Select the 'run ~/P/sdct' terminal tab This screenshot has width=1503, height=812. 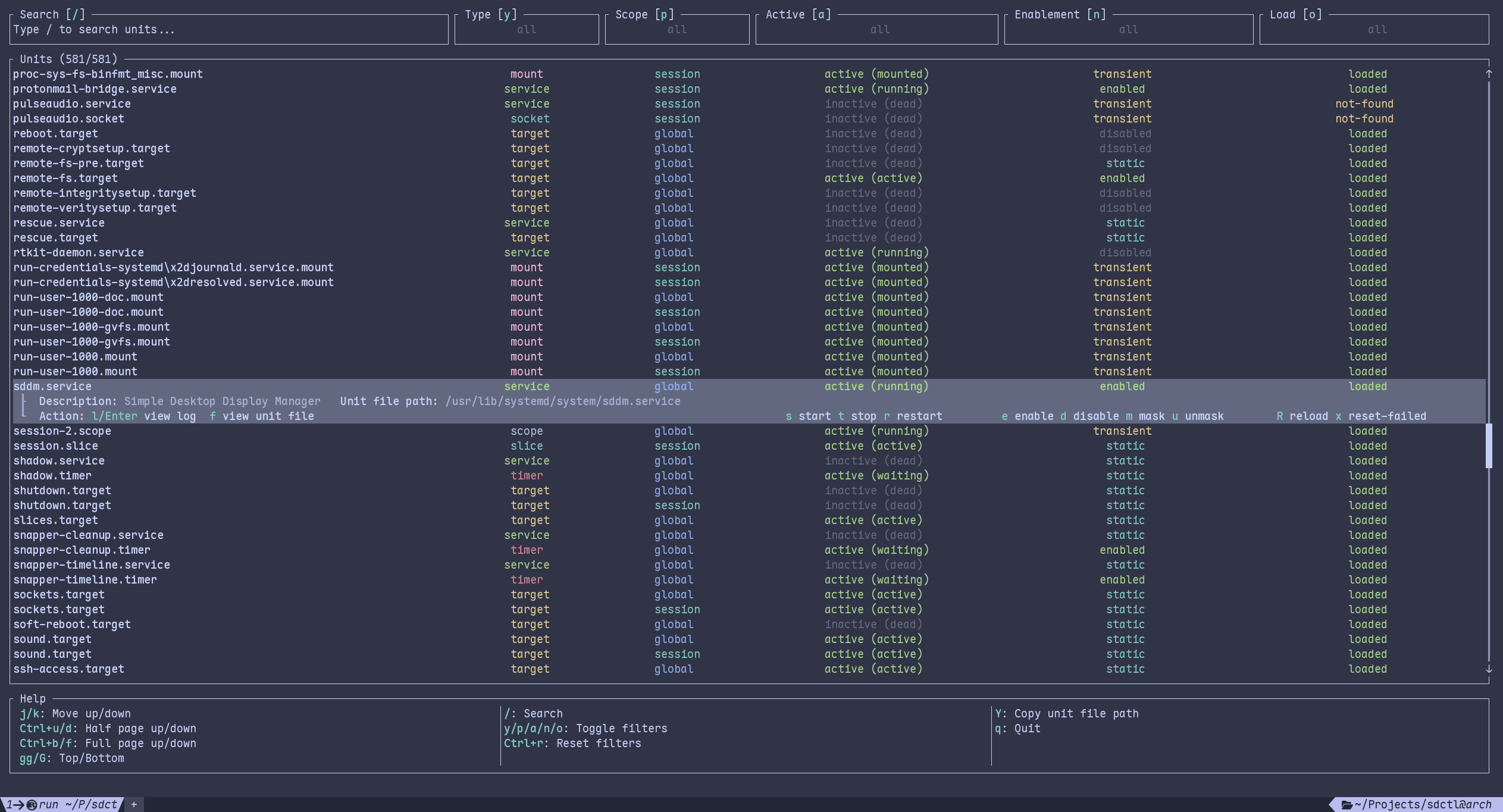62,805
